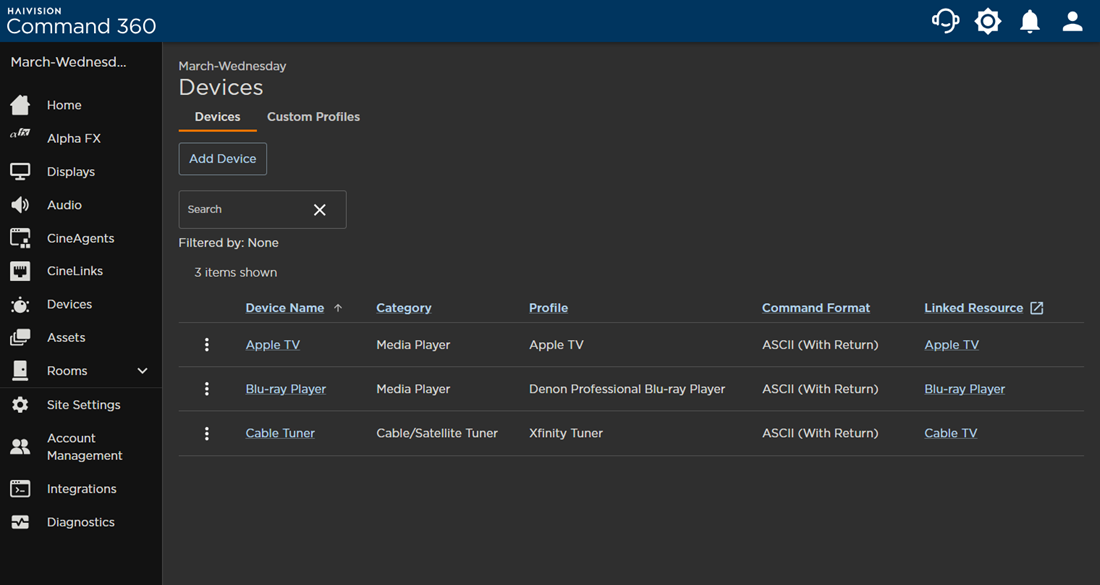This screenshot has height=585, width=1100.
Task: Open CineLinks in sidebar
Action: click(x=74, y=271)
